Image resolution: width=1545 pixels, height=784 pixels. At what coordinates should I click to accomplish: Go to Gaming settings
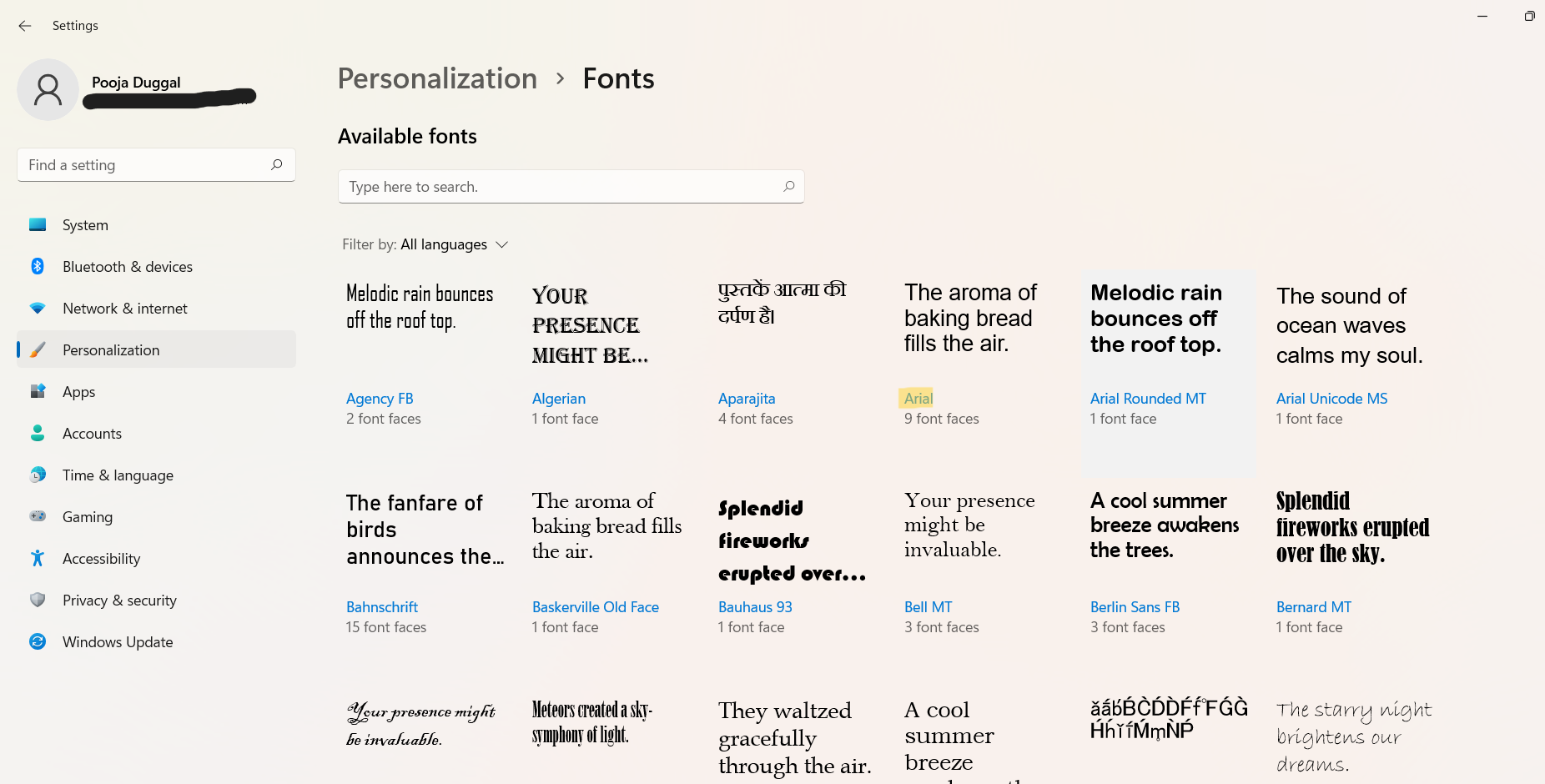tap(88, 517)
